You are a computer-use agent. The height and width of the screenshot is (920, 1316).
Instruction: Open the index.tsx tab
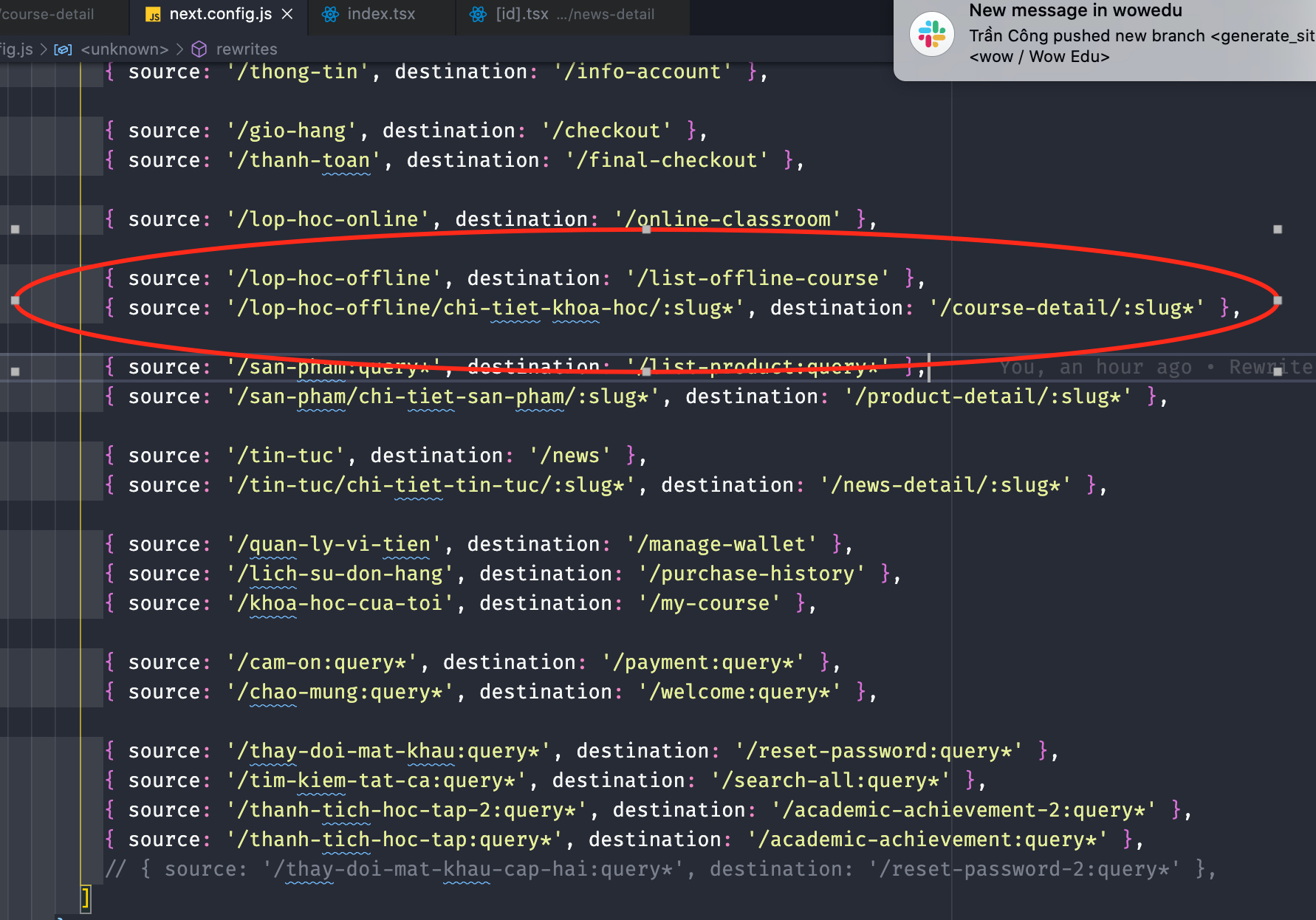(x=381, y=14)
